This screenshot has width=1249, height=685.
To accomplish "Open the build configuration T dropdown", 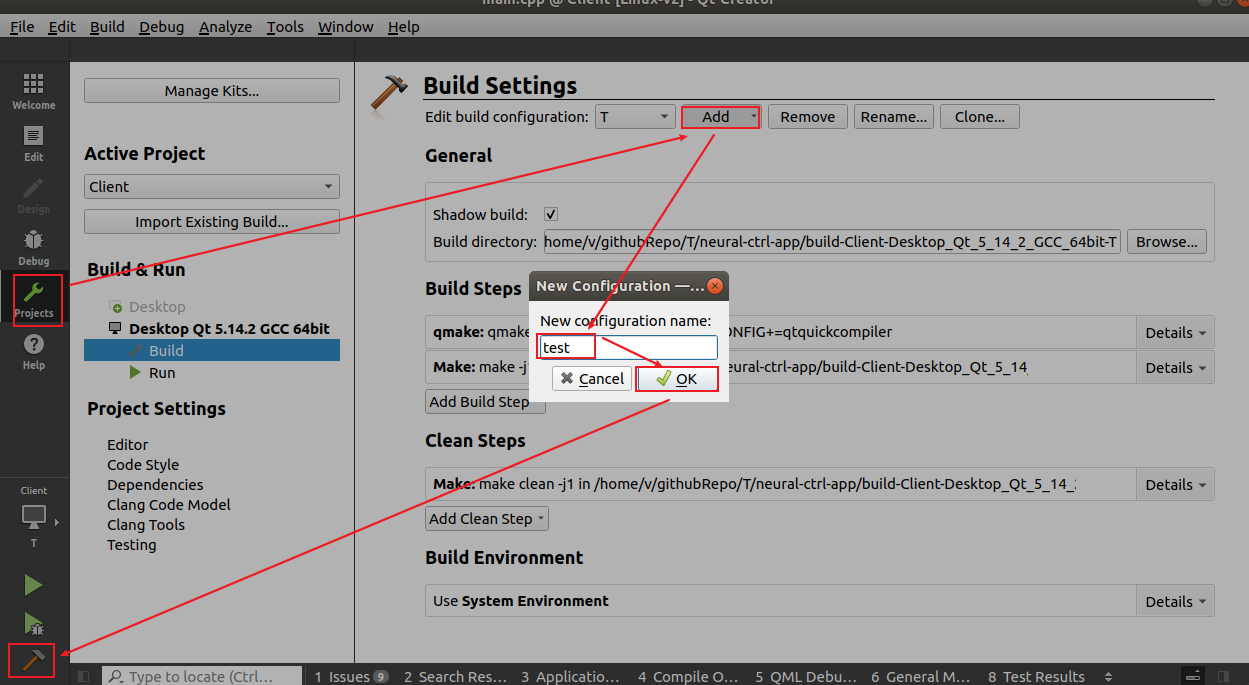I will tap(635, 117).
